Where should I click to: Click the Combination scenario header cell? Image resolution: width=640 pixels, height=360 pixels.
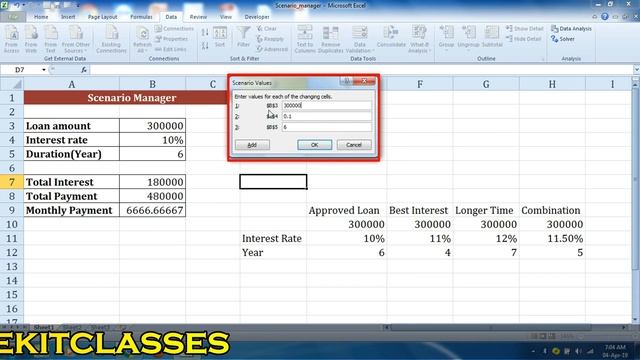552,210
